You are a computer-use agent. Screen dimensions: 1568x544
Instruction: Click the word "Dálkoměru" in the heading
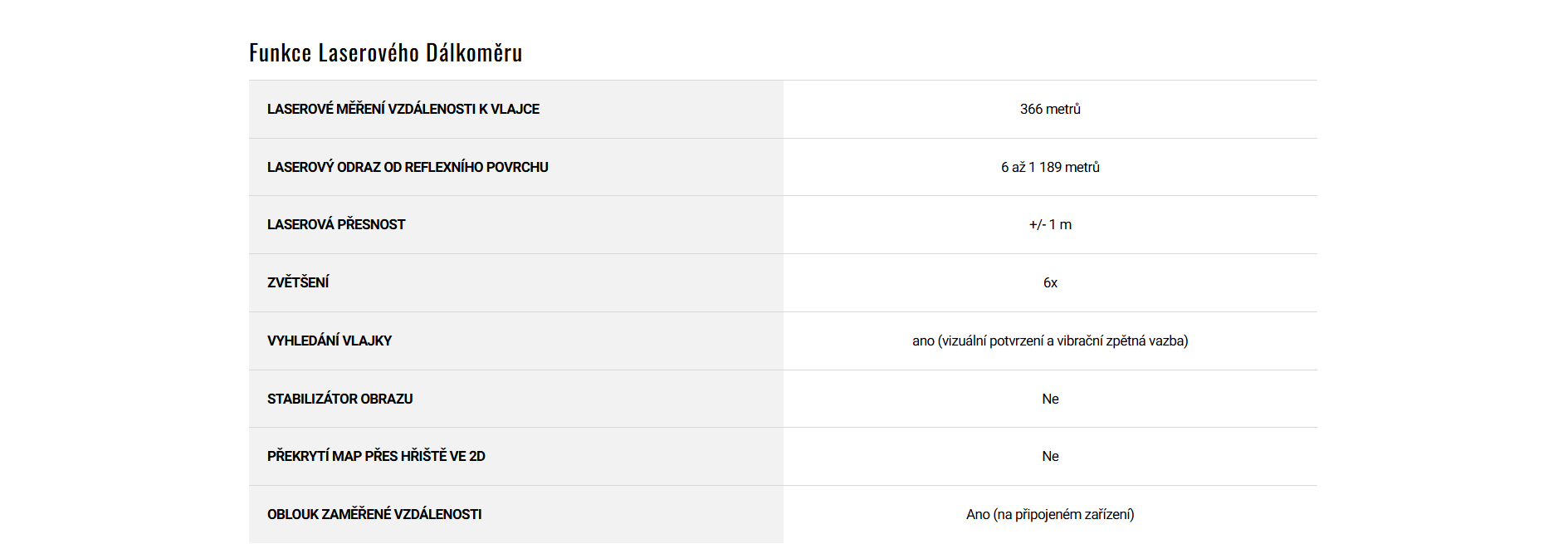pos(474,53)
